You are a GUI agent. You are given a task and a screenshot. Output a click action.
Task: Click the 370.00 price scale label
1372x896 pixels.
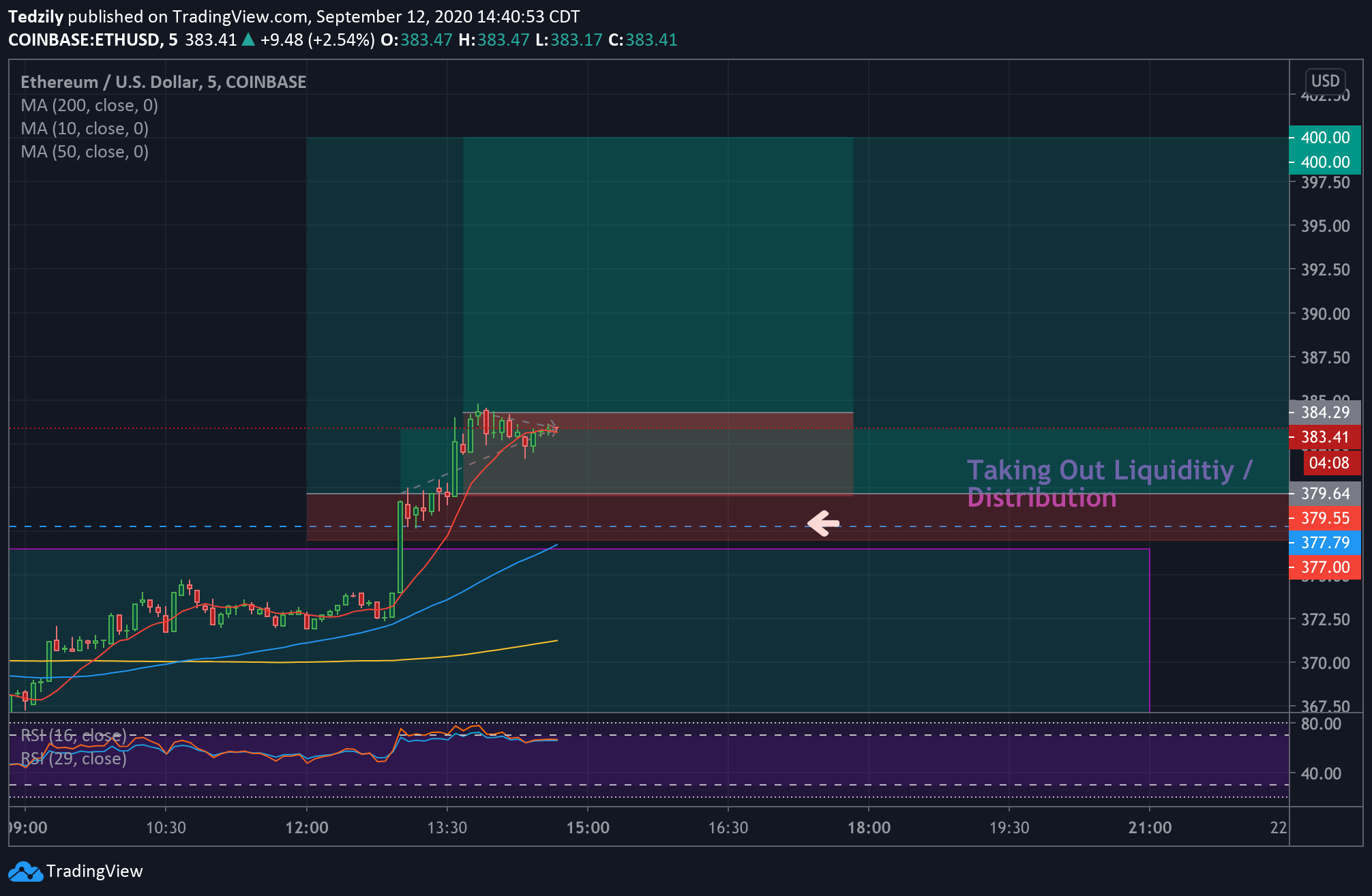(1325, 663)
